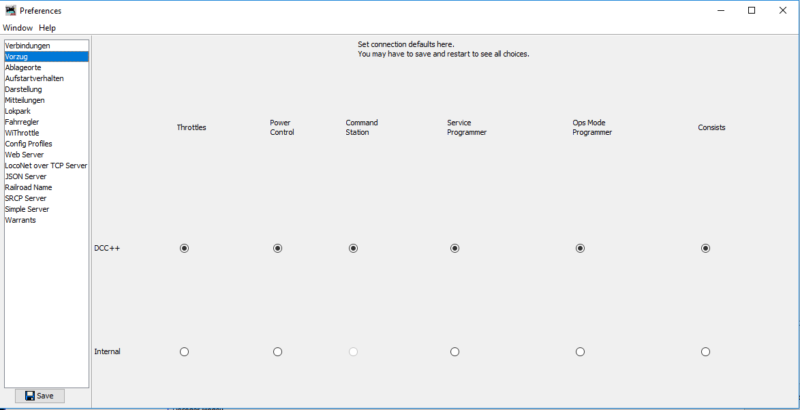Select LocoNet over TCP Server
Image resolution: width=800 pixels, height=410 pixels.
(x=46, y=166)
